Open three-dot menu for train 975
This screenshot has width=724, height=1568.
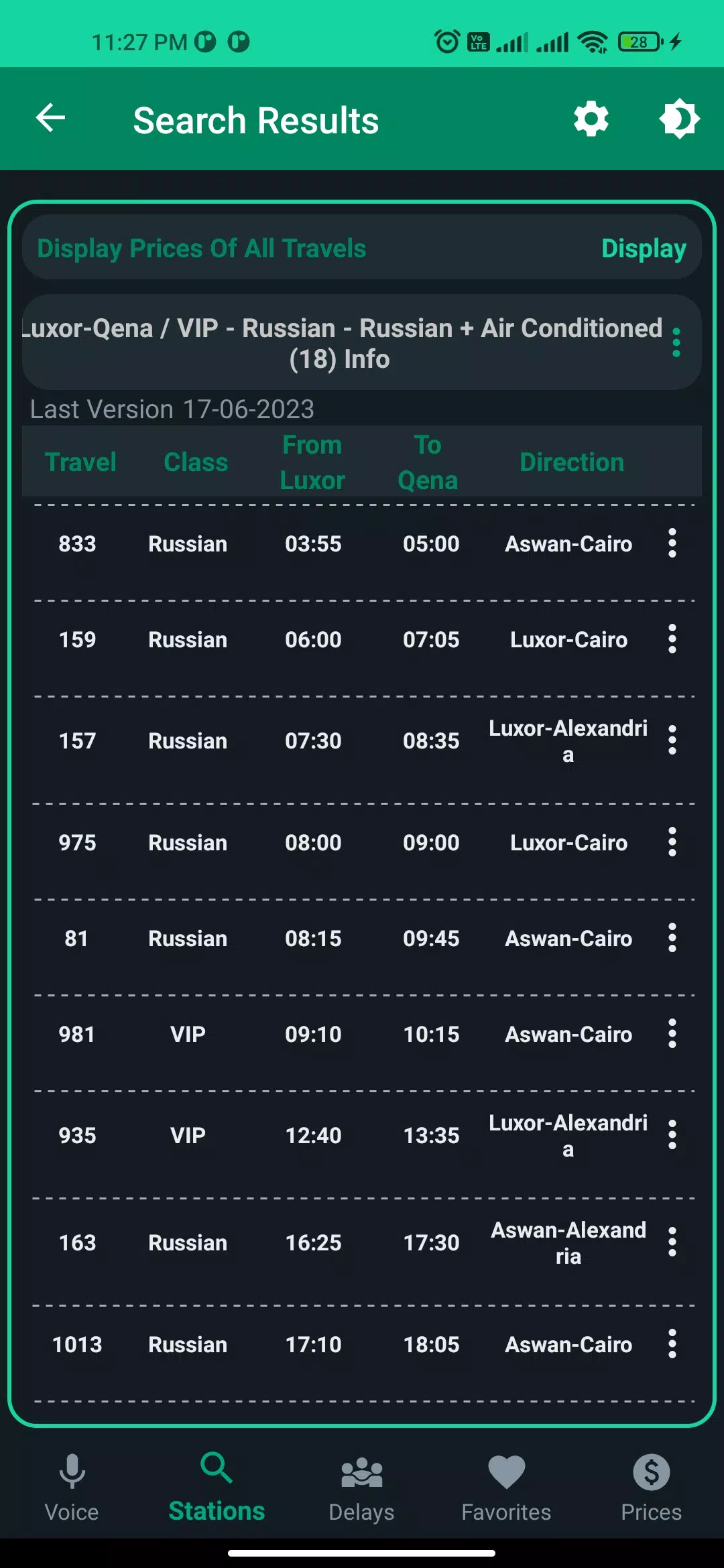pos(672,842)
